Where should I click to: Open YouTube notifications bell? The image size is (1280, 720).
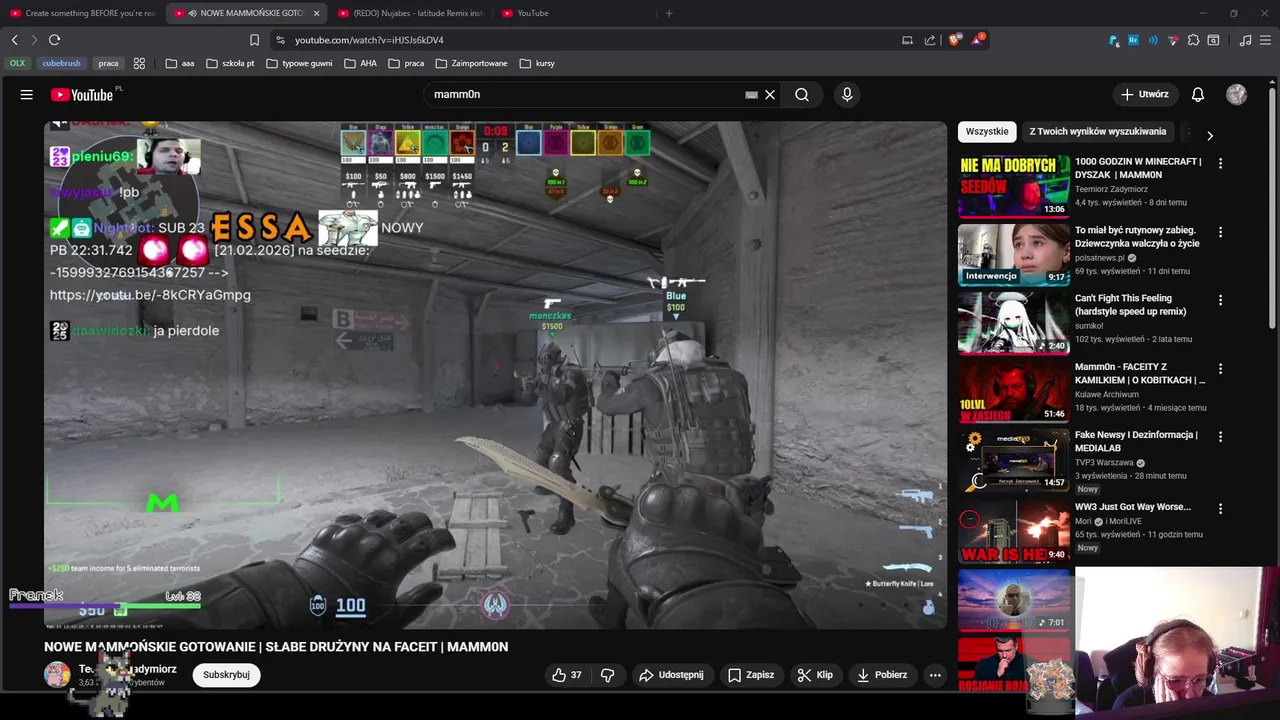point(1198,94)
